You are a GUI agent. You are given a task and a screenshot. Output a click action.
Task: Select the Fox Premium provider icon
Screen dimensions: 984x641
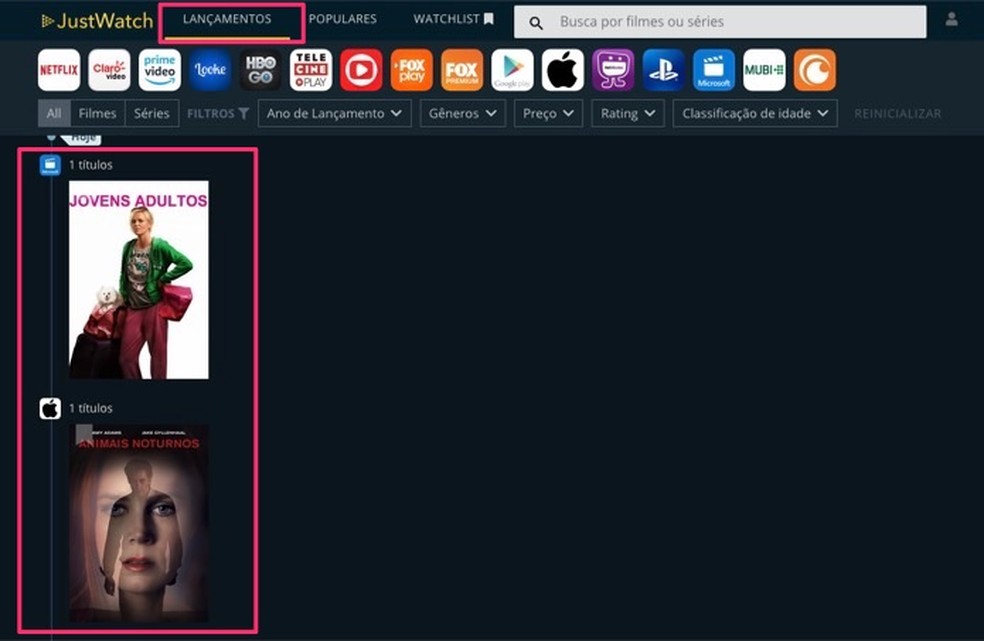[x=462, y=70]
